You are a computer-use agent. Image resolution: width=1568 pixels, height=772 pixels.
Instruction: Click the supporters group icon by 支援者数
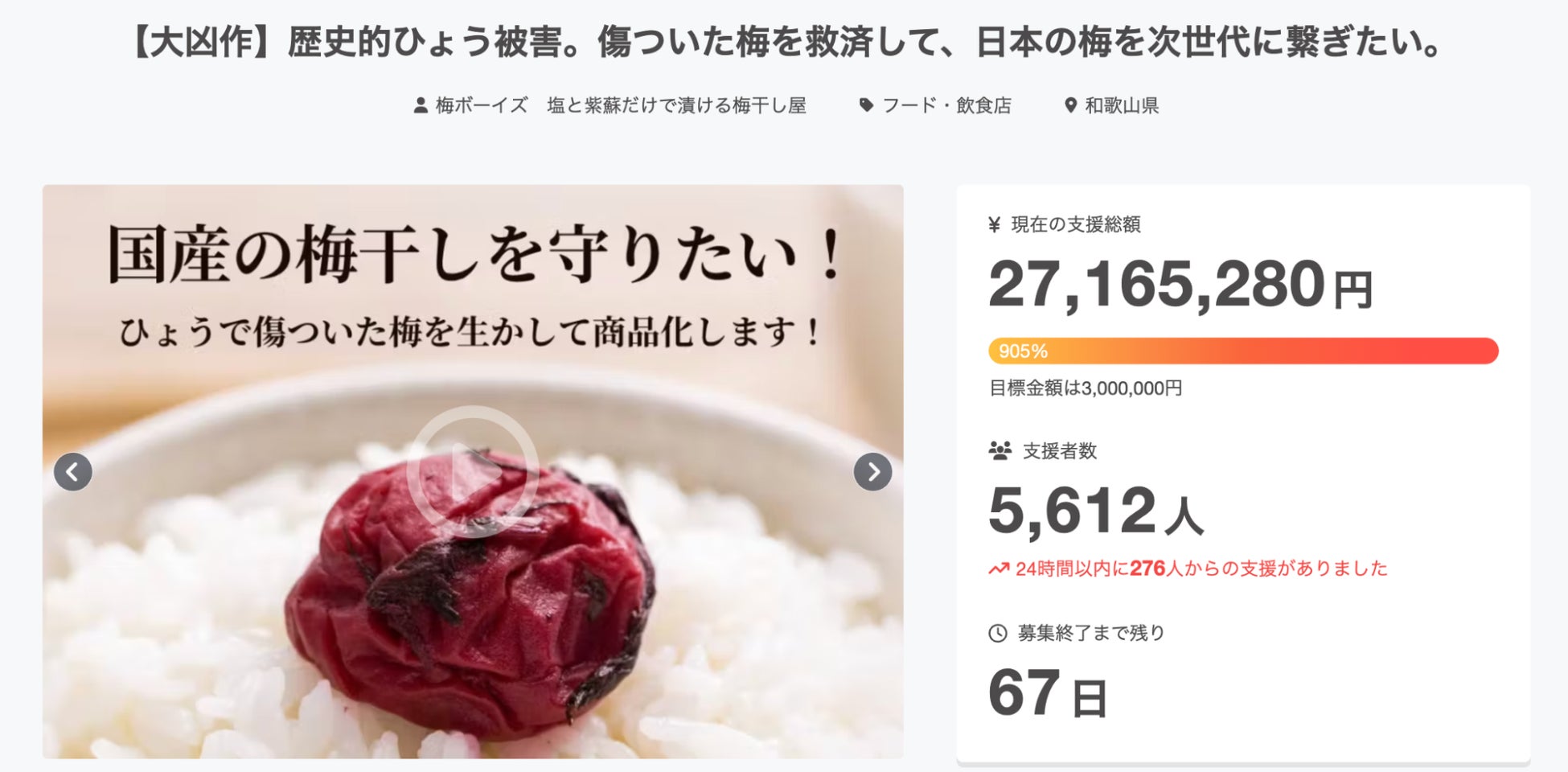(999, 450)
